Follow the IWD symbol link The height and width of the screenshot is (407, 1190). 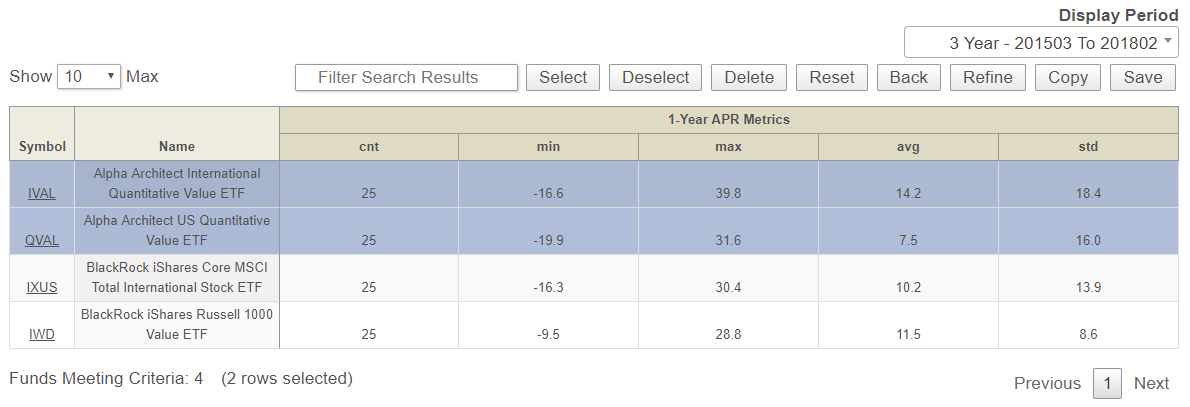click(41, 335)
